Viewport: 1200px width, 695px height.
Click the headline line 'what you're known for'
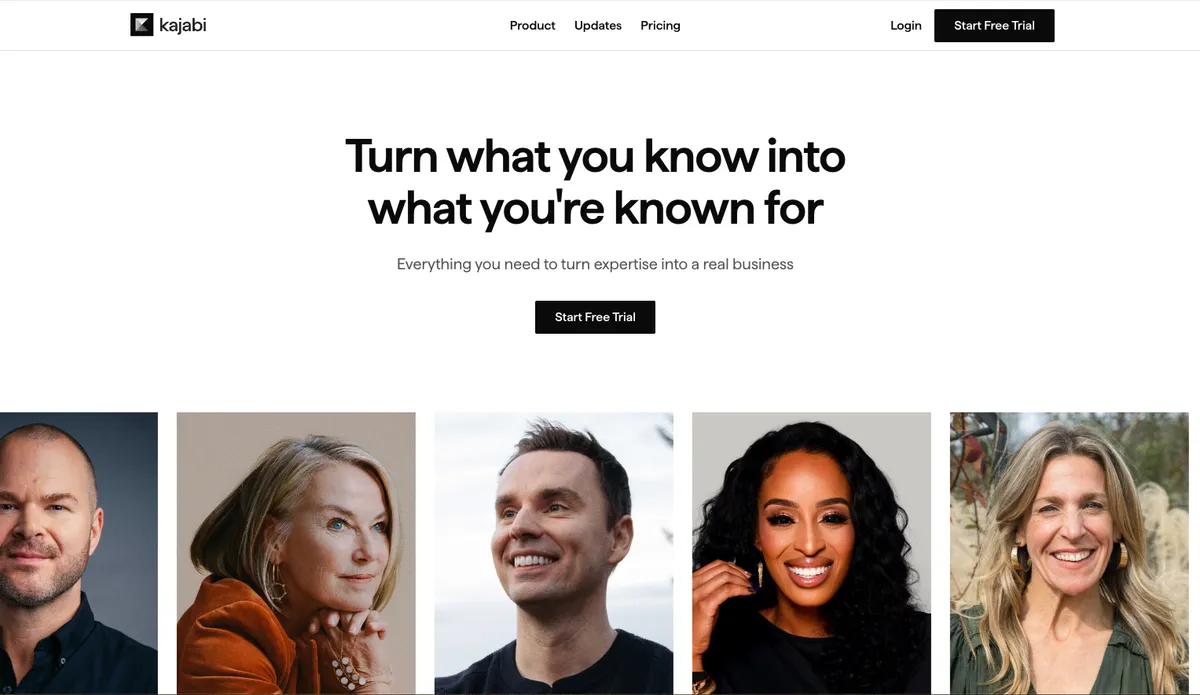tap(595, 208)
